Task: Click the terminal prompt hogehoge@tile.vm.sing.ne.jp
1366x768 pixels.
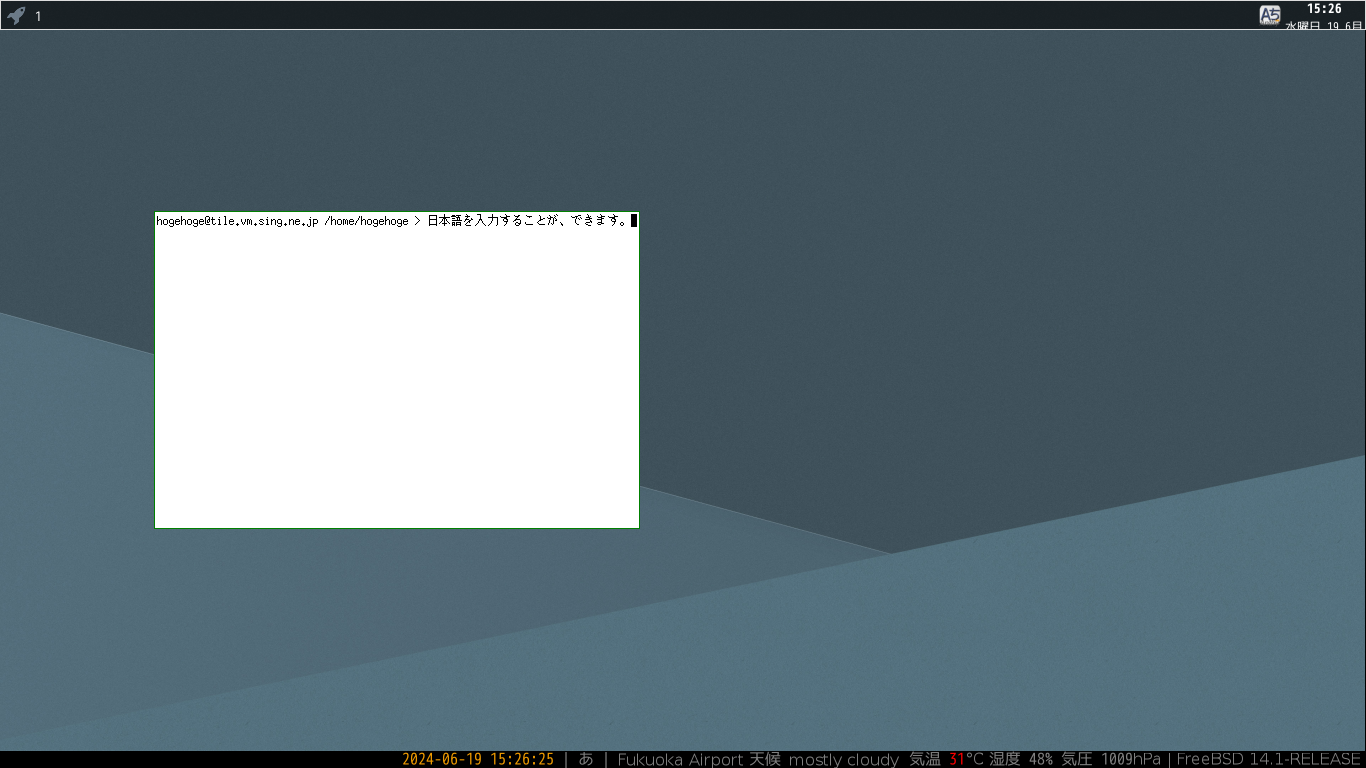Action: (237, 221)
